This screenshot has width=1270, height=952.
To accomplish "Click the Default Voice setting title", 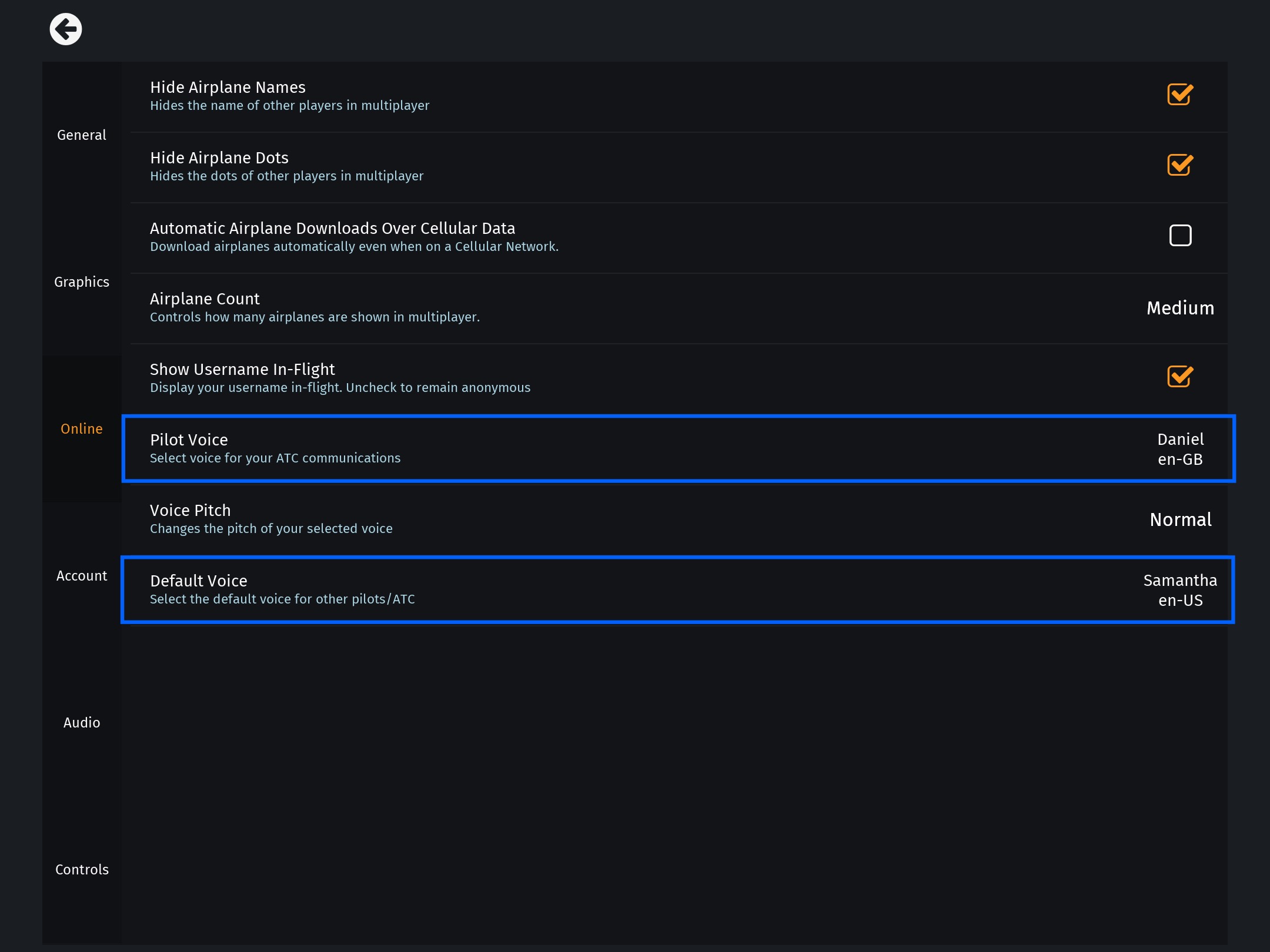I will pos(199,581).
